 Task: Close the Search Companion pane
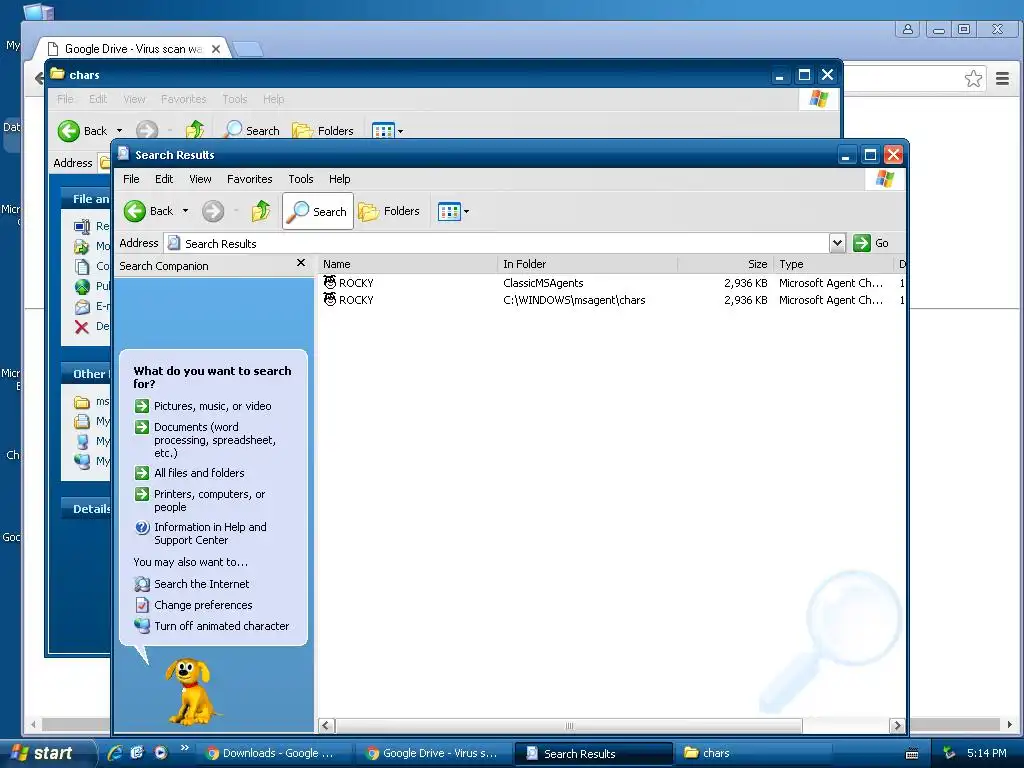[300, 263]
